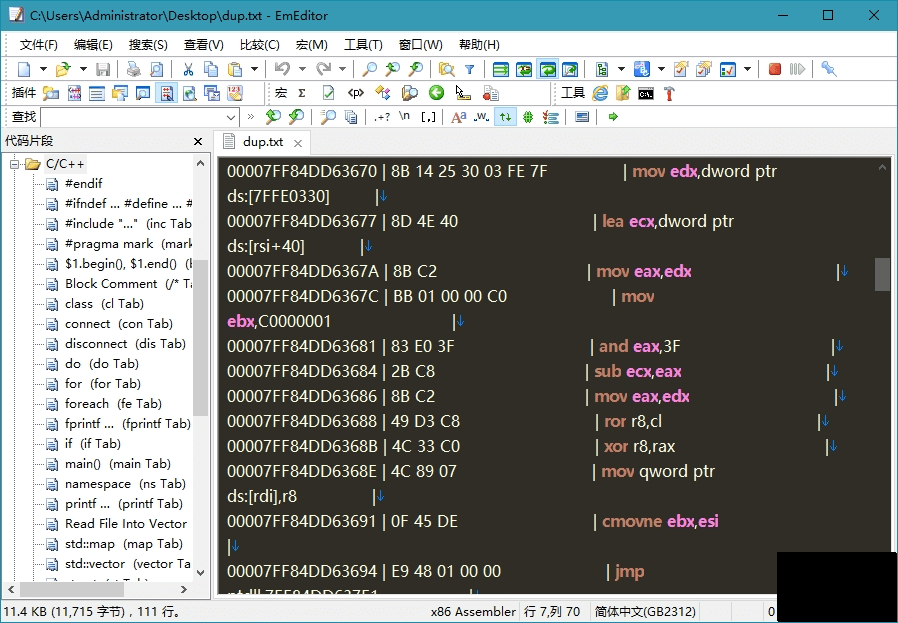898x623 pixels.
Task: Click the paste clipboard icon
Action: click(235, 69)
